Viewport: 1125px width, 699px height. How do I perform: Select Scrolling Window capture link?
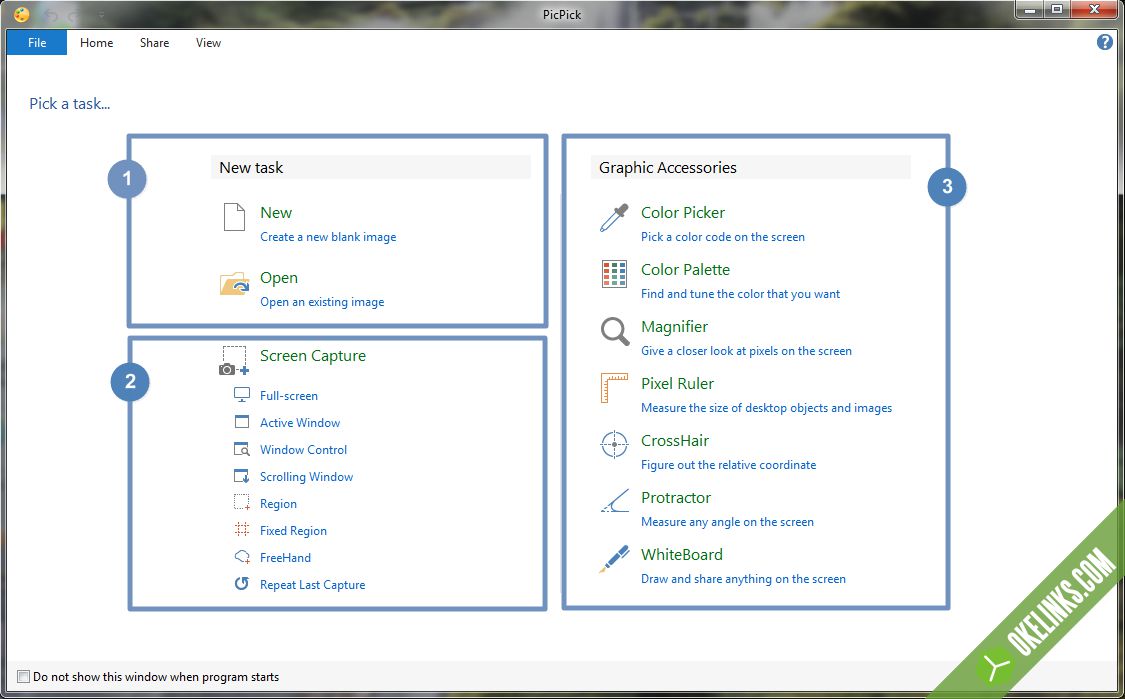pos(306,477)
